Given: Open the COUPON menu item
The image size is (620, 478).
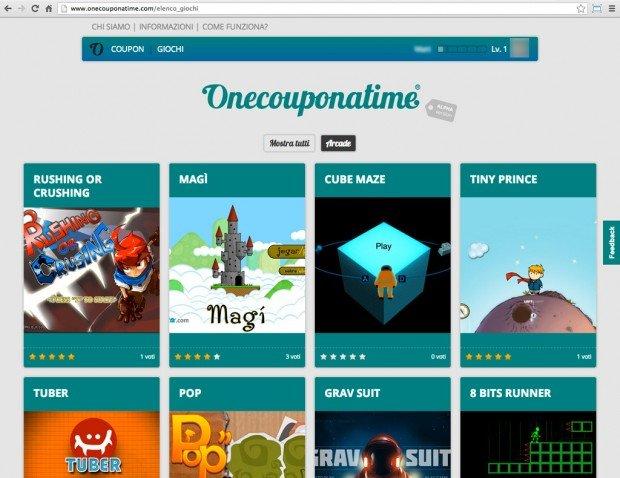Looking at the screenshot, I should click(x=127, y=49).
